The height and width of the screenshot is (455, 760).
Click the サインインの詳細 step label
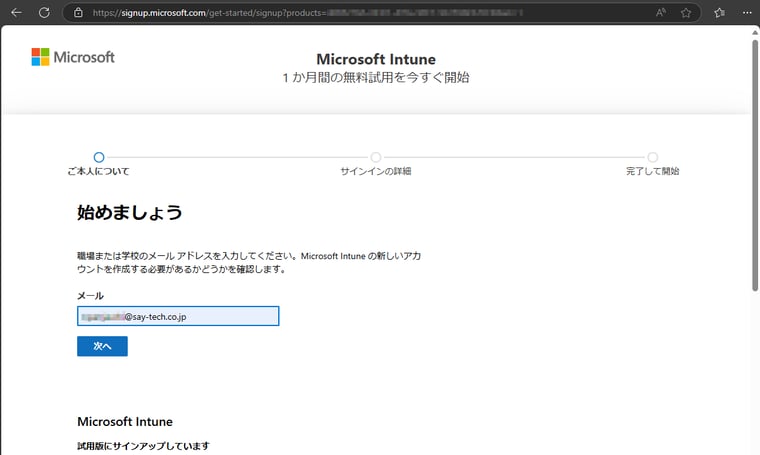point(376,172)
